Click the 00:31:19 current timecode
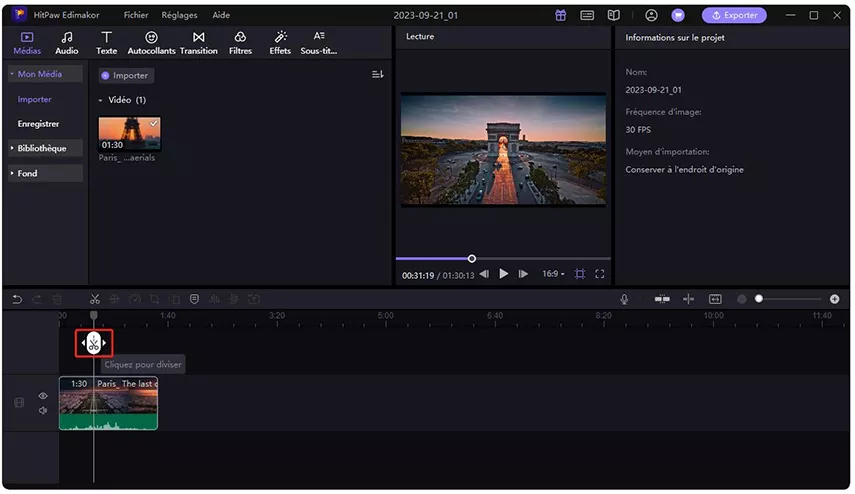Screen dimensions: 855x494 (x=418, y=276)
